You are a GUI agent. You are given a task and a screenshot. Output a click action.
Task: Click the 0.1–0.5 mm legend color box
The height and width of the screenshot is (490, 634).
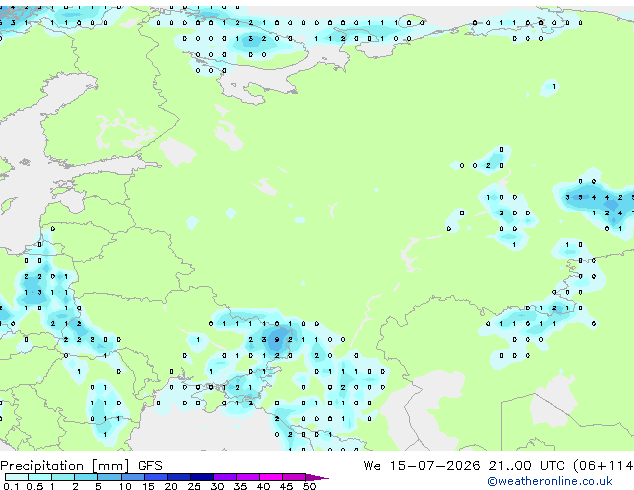coord(17,477)
